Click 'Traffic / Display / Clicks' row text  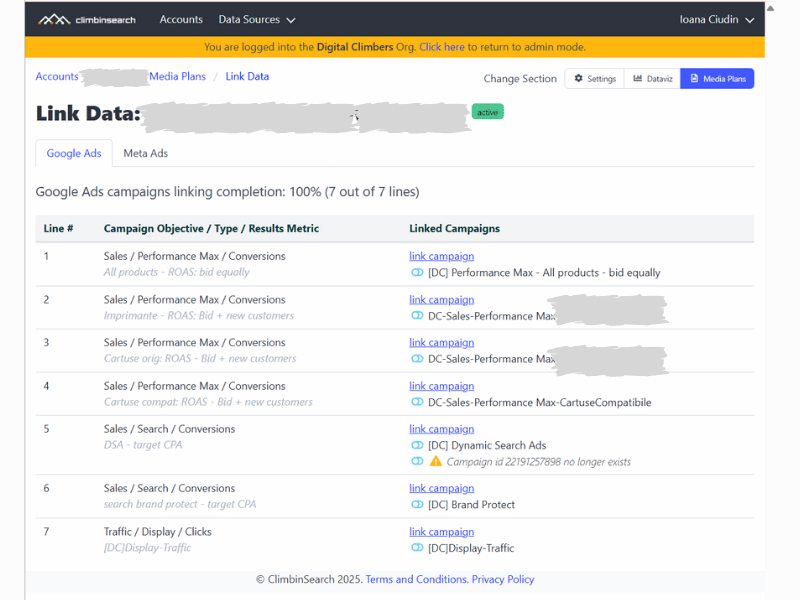(158, 532)
